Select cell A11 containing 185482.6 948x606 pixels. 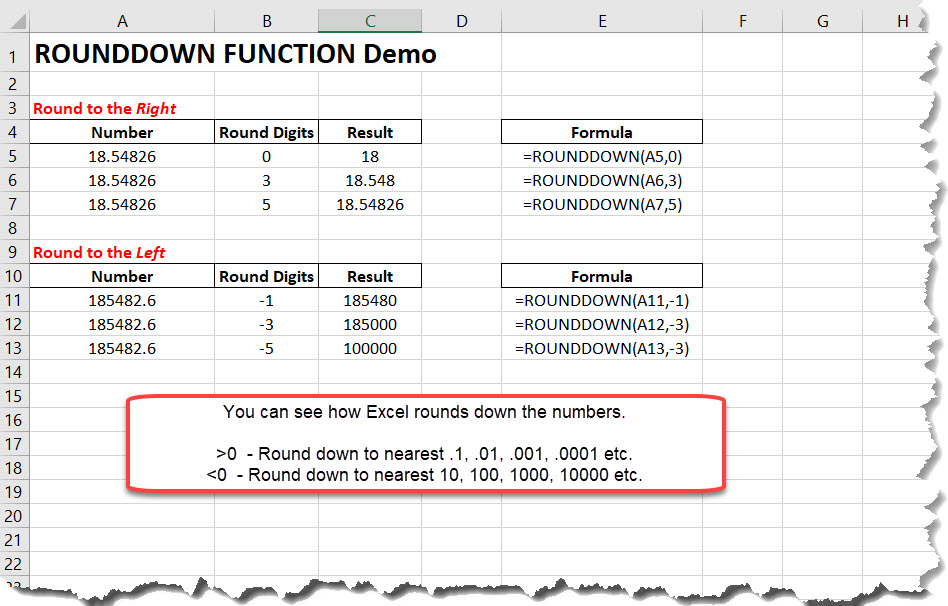coord(122,300)
